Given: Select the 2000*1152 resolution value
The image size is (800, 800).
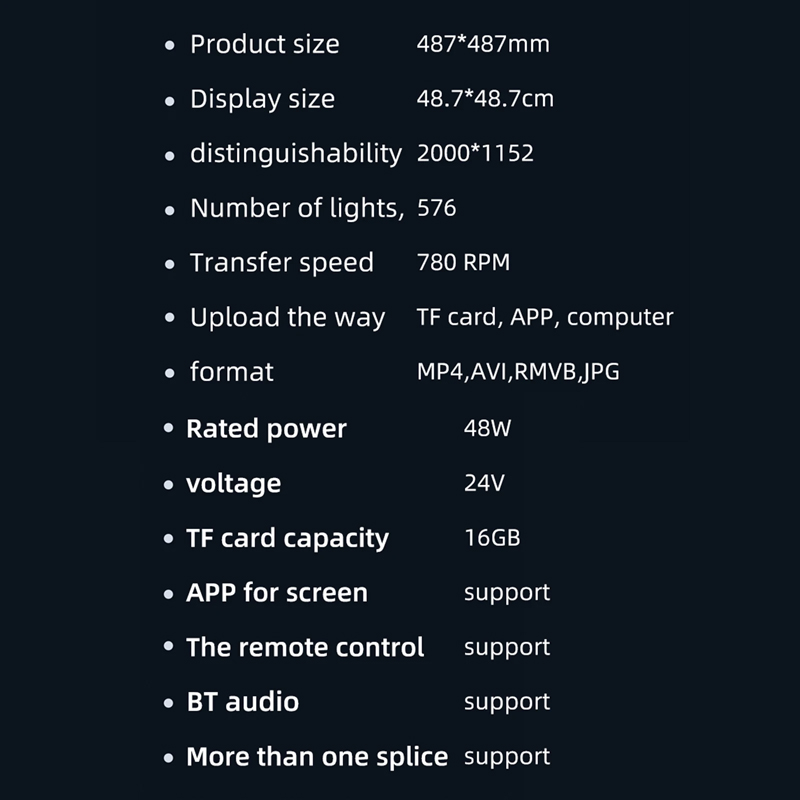Looking at the screenshot, I should point(475,153).
